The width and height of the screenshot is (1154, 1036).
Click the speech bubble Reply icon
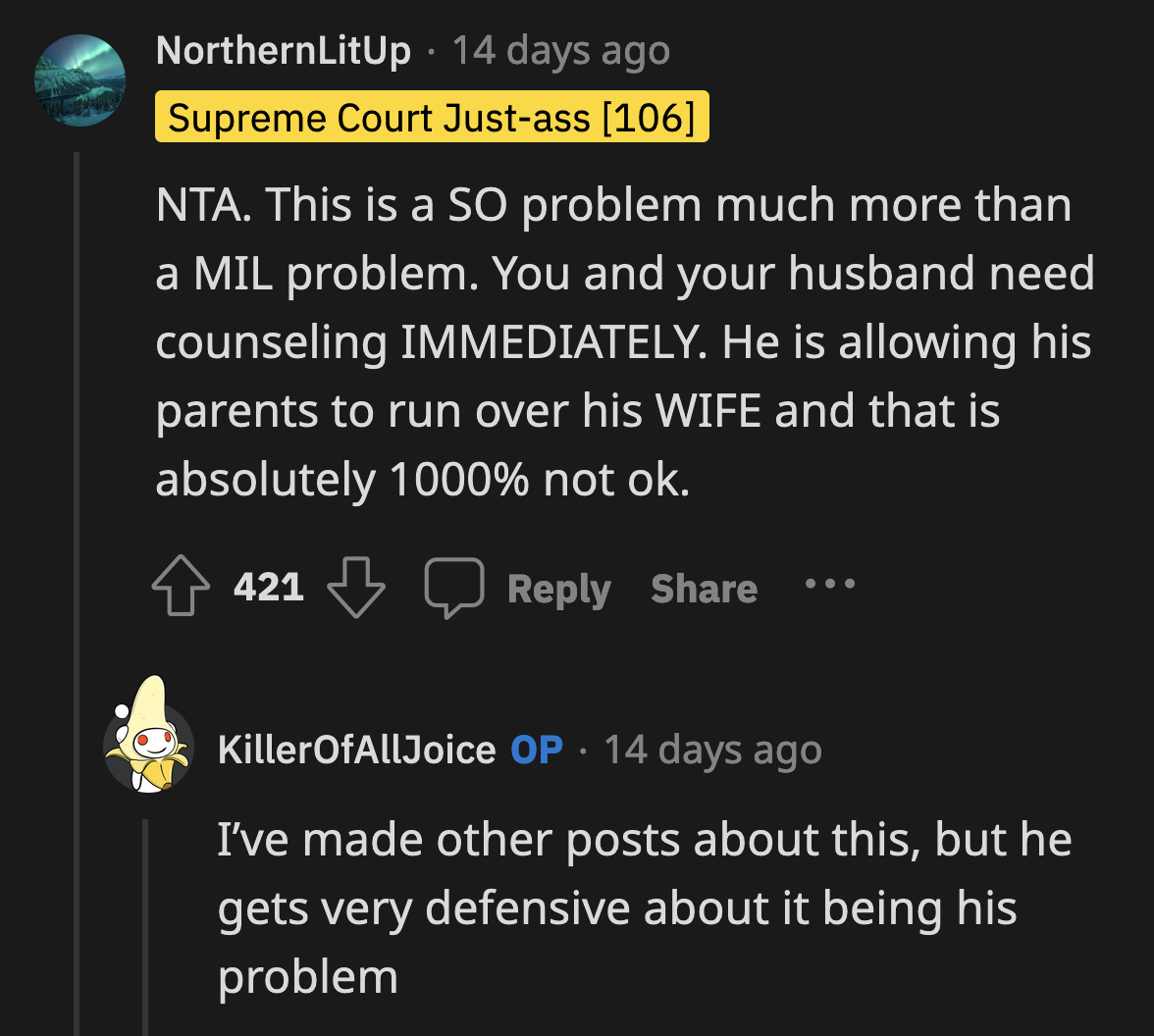454,586
